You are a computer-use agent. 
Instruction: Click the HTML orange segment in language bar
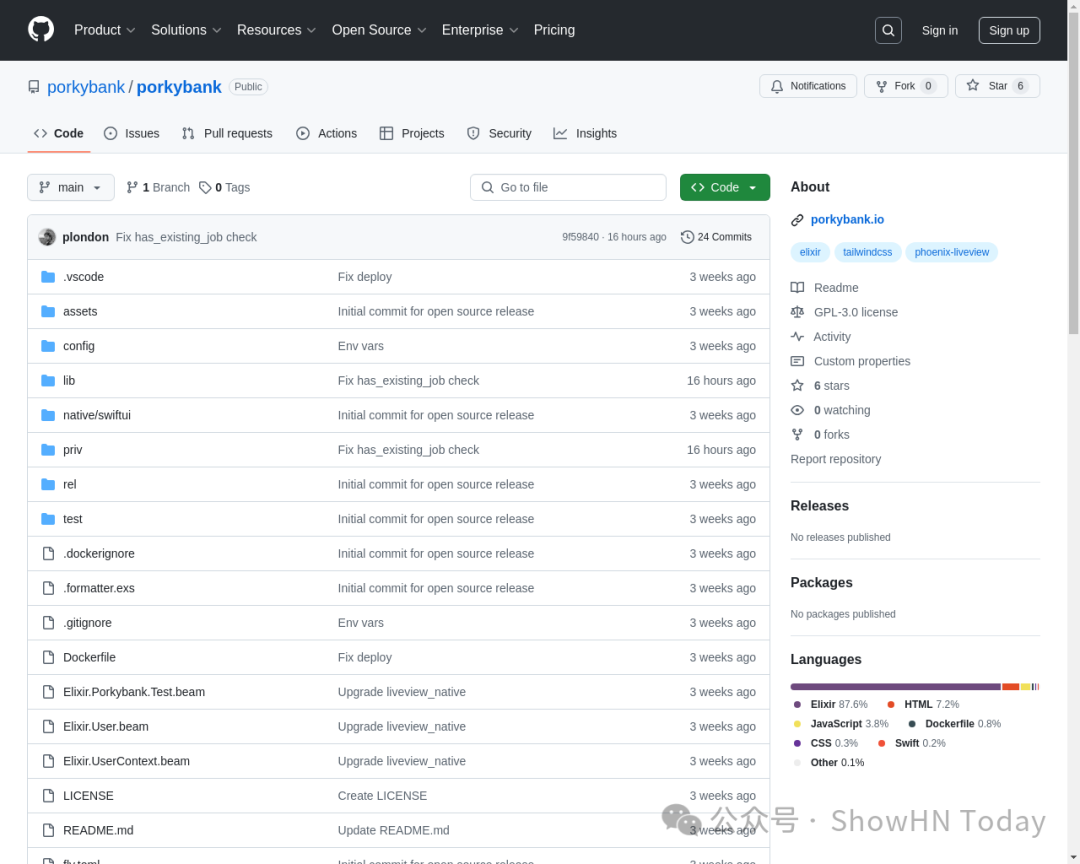(x=1010, y=687)
